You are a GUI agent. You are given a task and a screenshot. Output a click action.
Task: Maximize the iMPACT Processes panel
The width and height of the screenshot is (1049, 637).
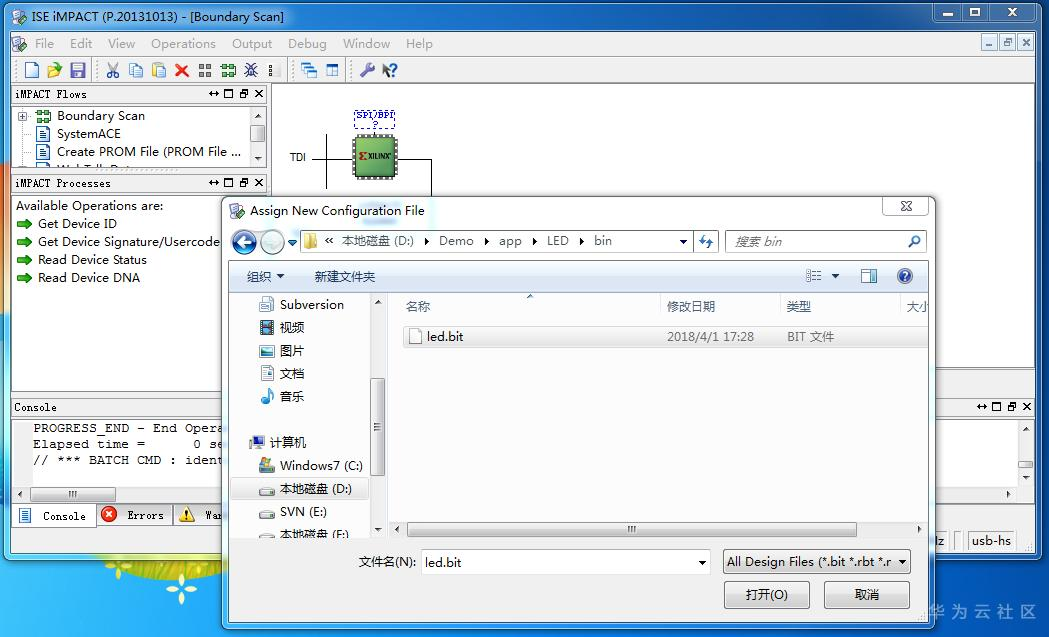coord(229,183)
